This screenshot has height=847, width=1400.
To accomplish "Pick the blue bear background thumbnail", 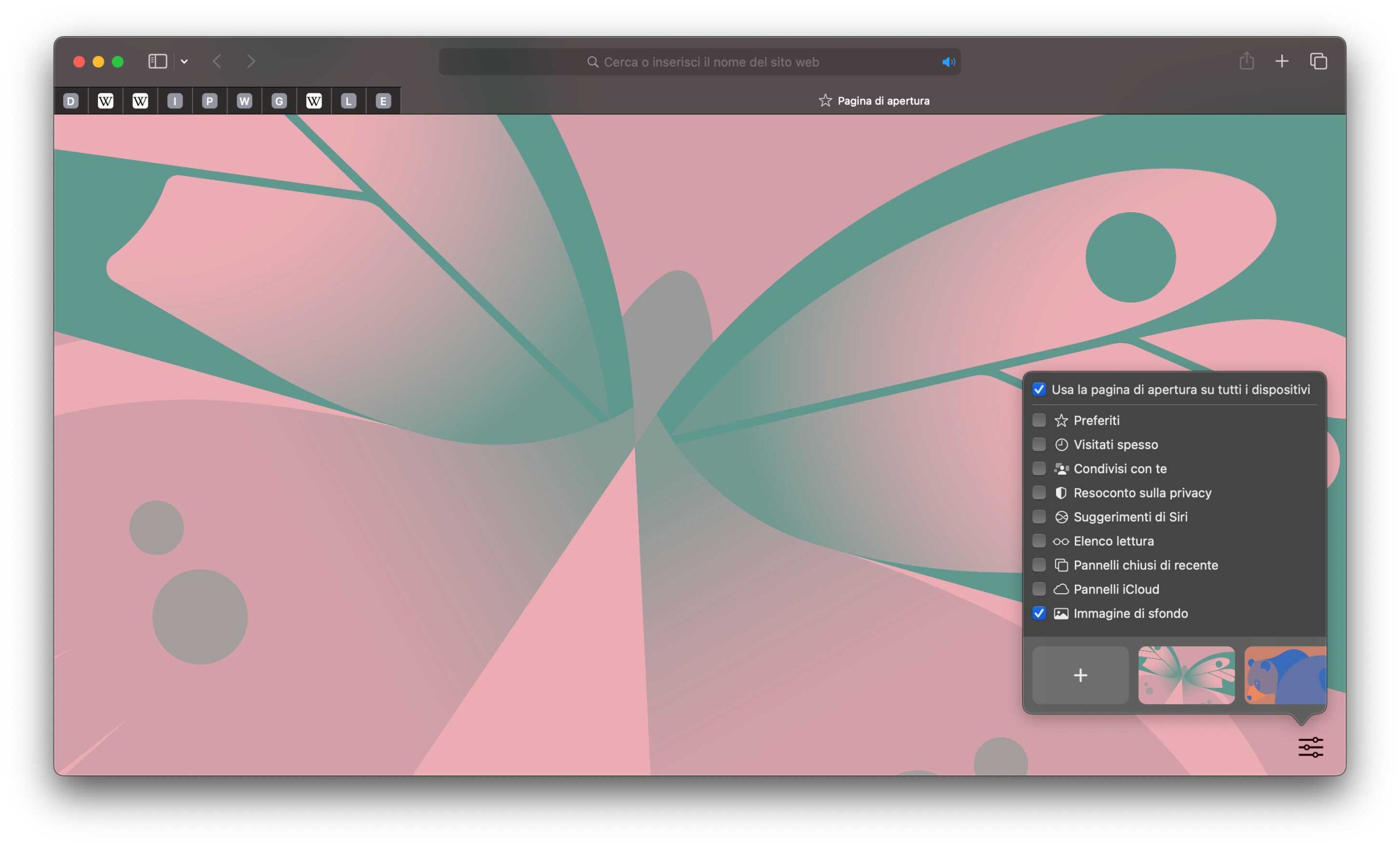I will (1285, 675).
